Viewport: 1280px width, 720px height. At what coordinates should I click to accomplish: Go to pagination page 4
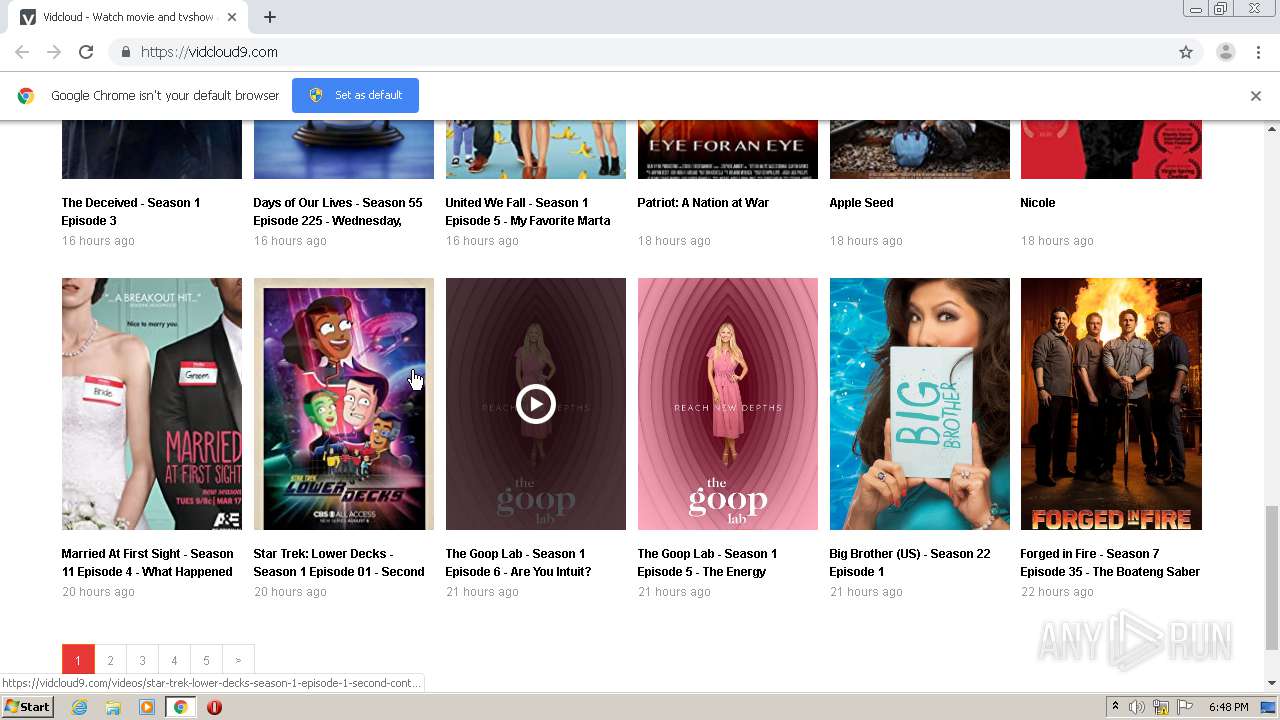[x=174, y=660]
